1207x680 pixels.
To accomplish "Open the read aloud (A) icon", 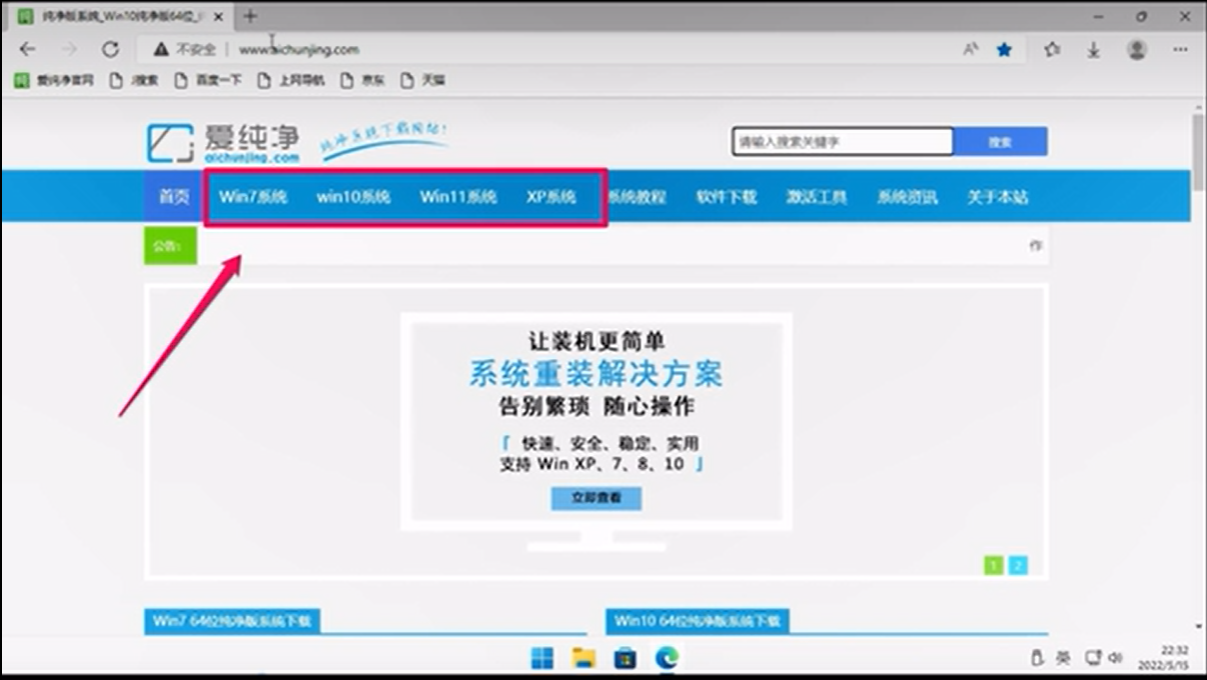I will click(x=970, y=49).
